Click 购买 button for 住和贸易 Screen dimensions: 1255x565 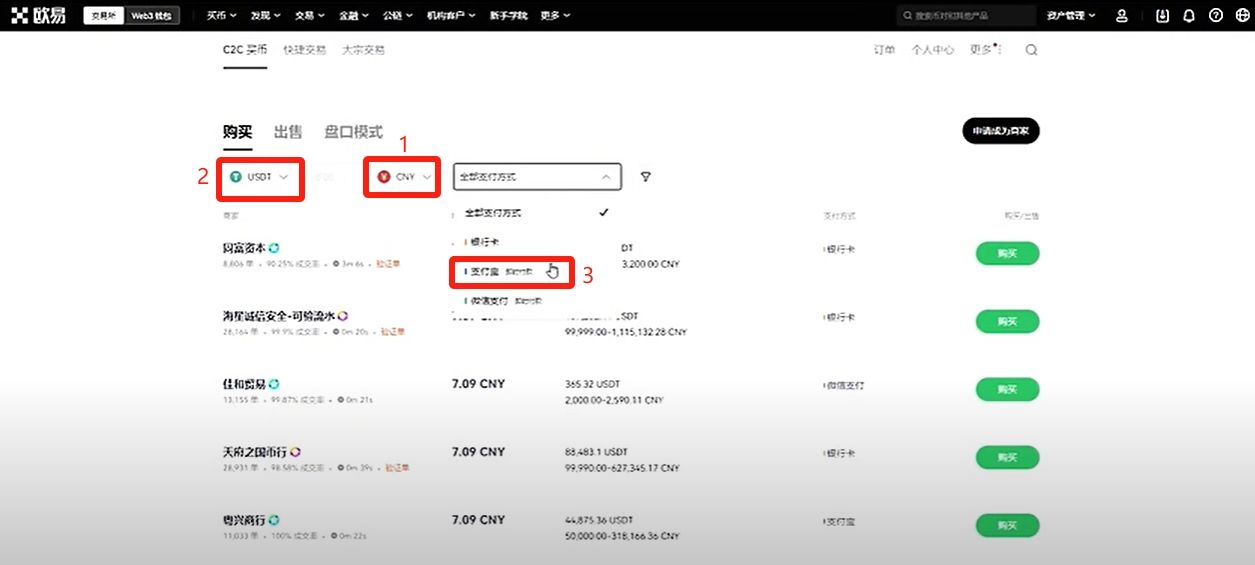(1006, 389)
